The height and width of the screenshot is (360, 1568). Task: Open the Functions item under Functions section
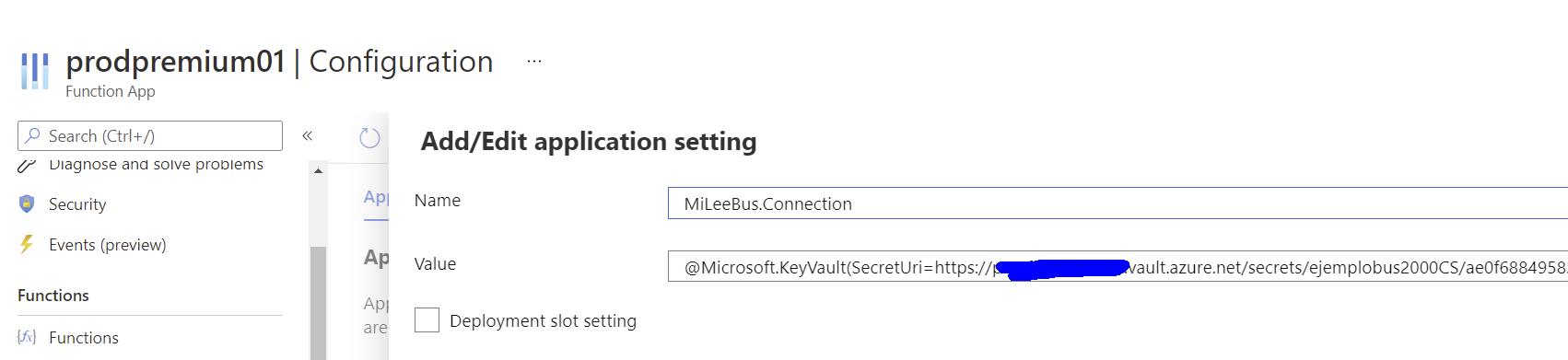coord(84,338)
